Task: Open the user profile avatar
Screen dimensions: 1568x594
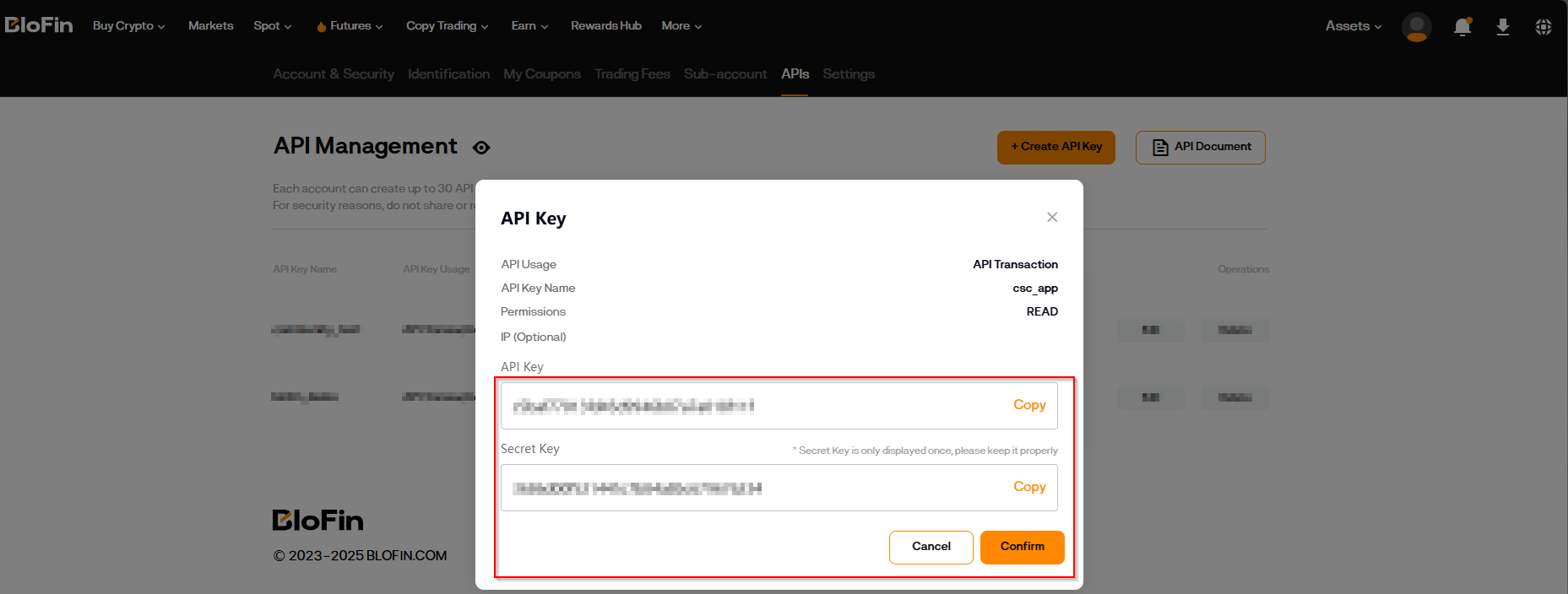Action: click(1416, 27)
